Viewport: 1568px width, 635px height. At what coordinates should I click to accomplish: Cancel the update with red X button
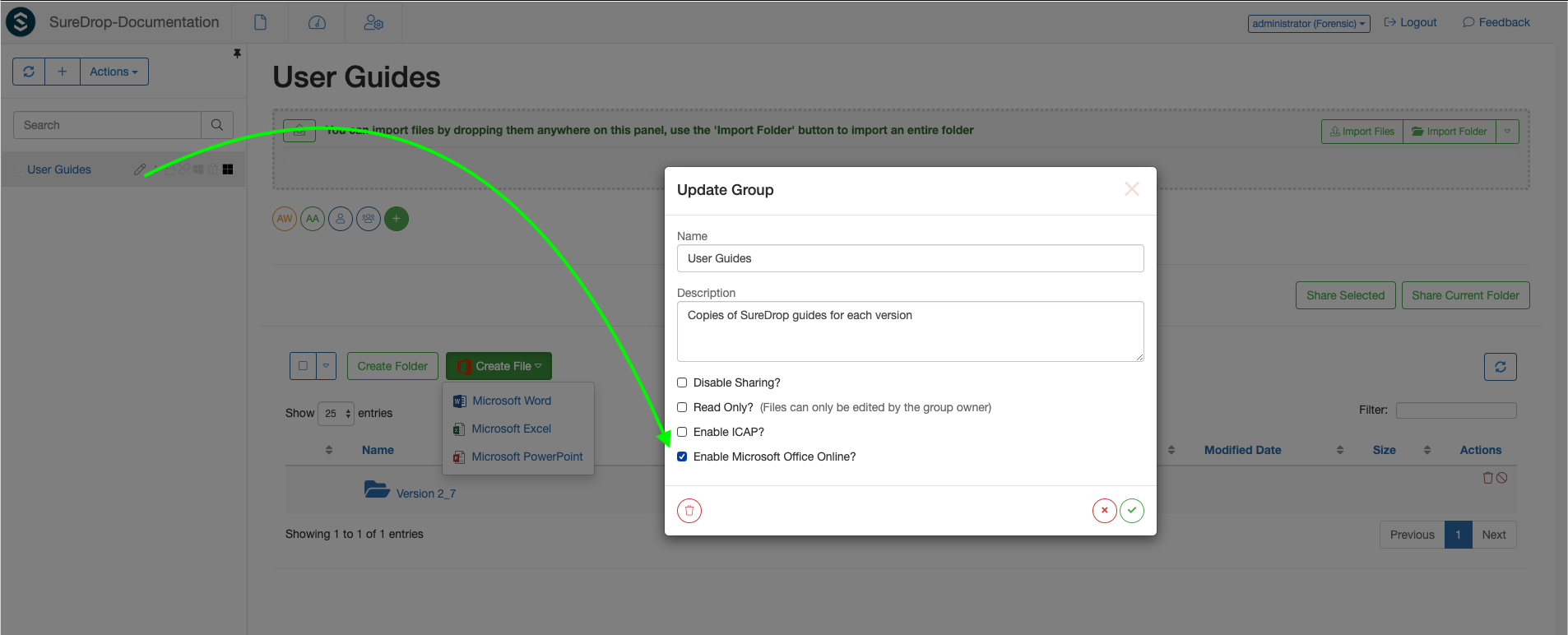(1105, 511)
